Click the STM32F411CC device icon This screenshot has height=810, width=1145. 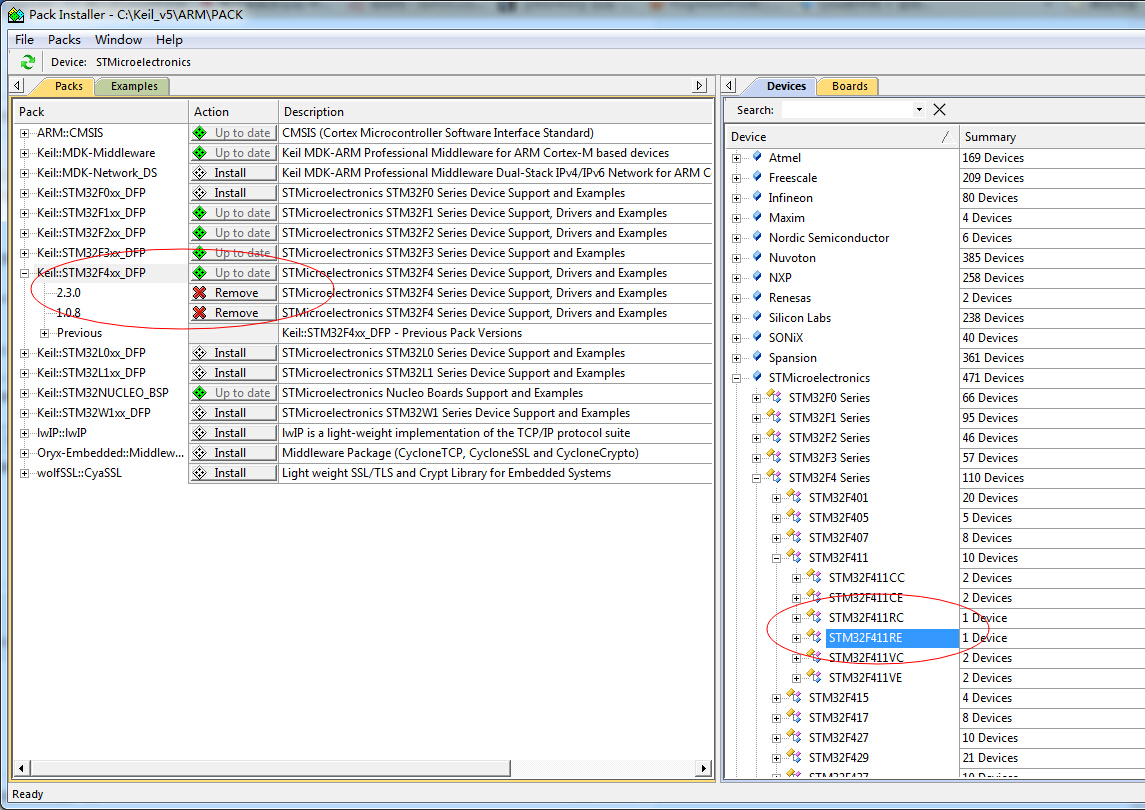tap(814, 577)
